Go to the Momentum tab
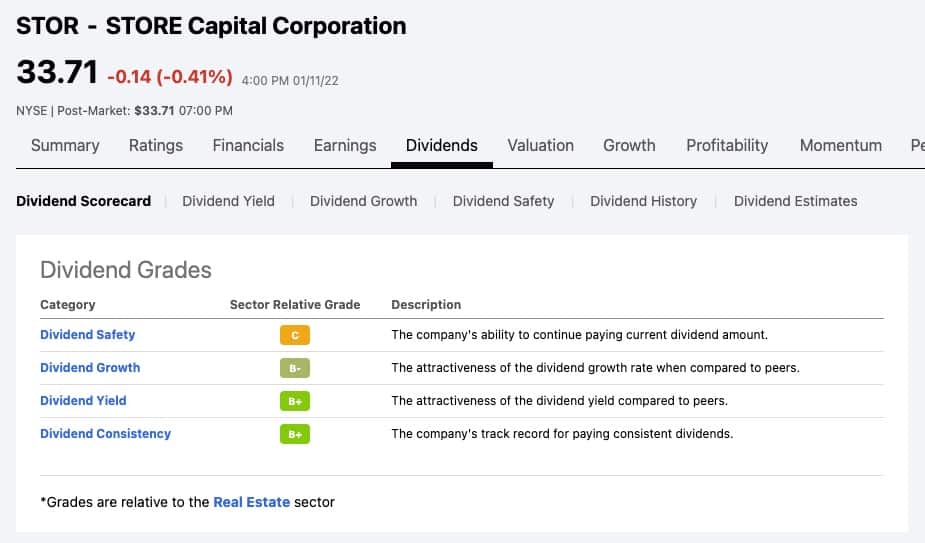Viewport: 925px width, 543px height. [x=841, y=145]
